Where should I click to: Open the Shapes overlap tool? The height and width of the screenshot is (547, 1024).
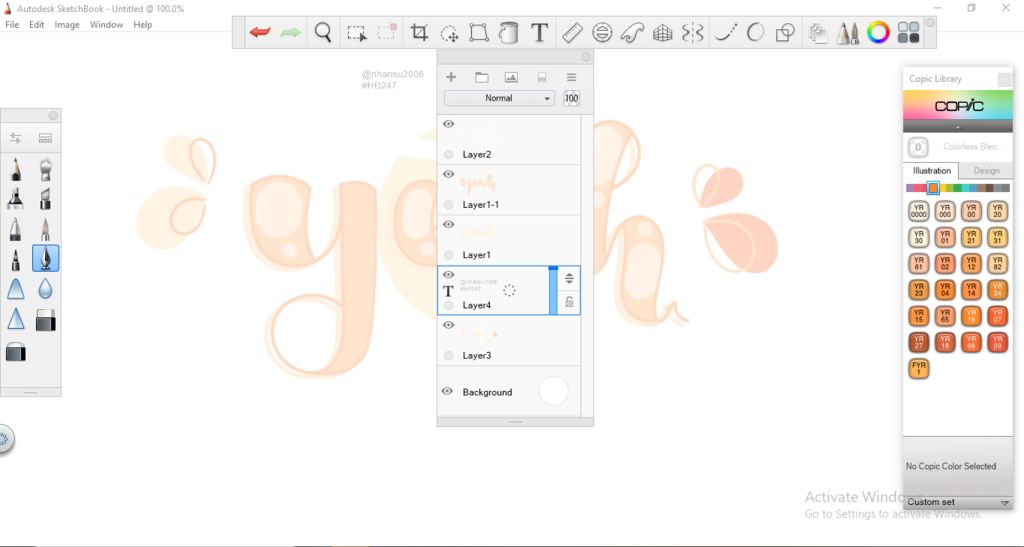coord(785,32)
